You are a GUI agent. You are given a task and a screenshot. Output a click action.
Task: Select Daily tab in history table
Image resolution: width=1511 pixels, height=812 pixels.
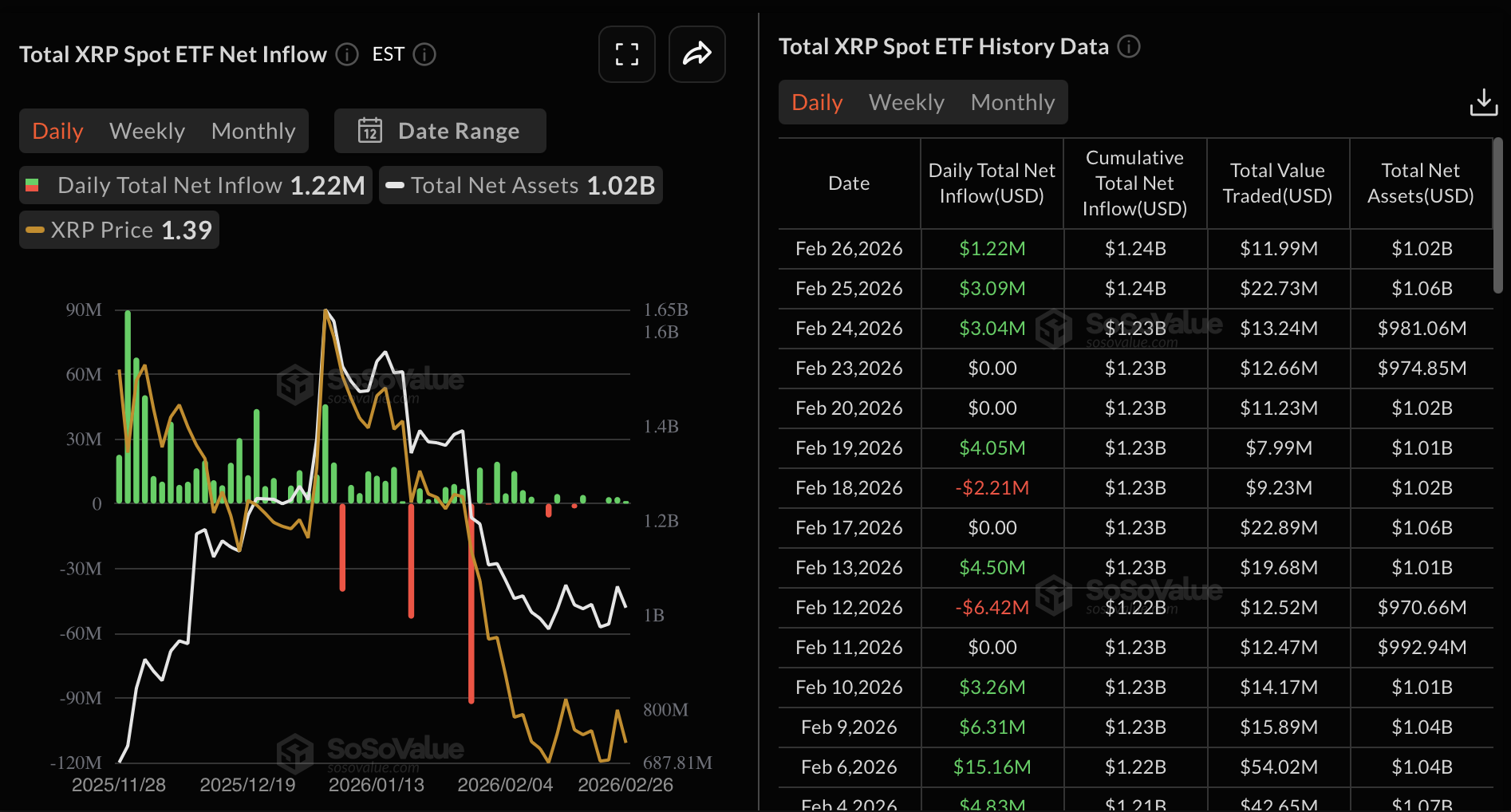[817, 102]
